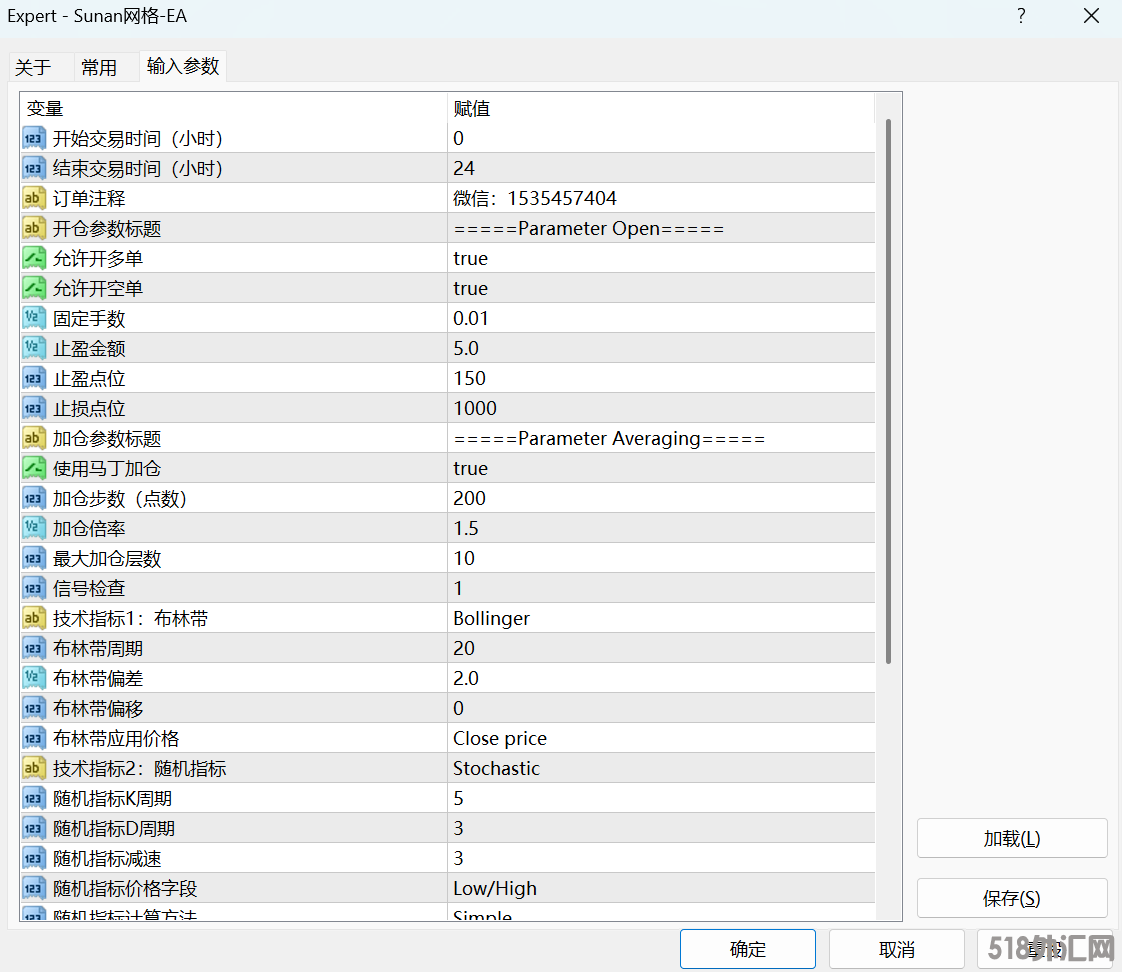Click the ab icon beside 加仓参数标题
This screenshot has height=972, width=1122.
(33, 438)
